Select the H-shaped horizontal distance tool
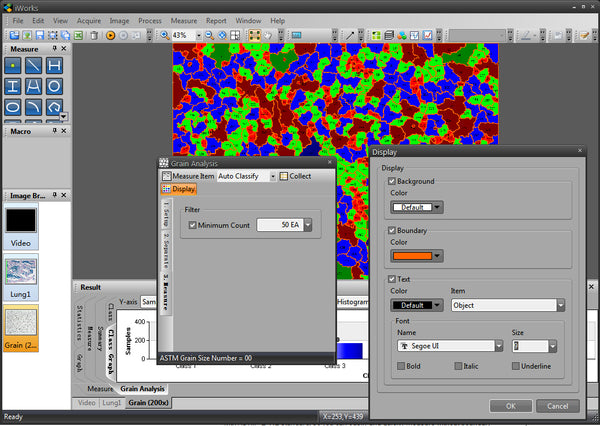This screenshot has width=600, height=426. [54, 65]
